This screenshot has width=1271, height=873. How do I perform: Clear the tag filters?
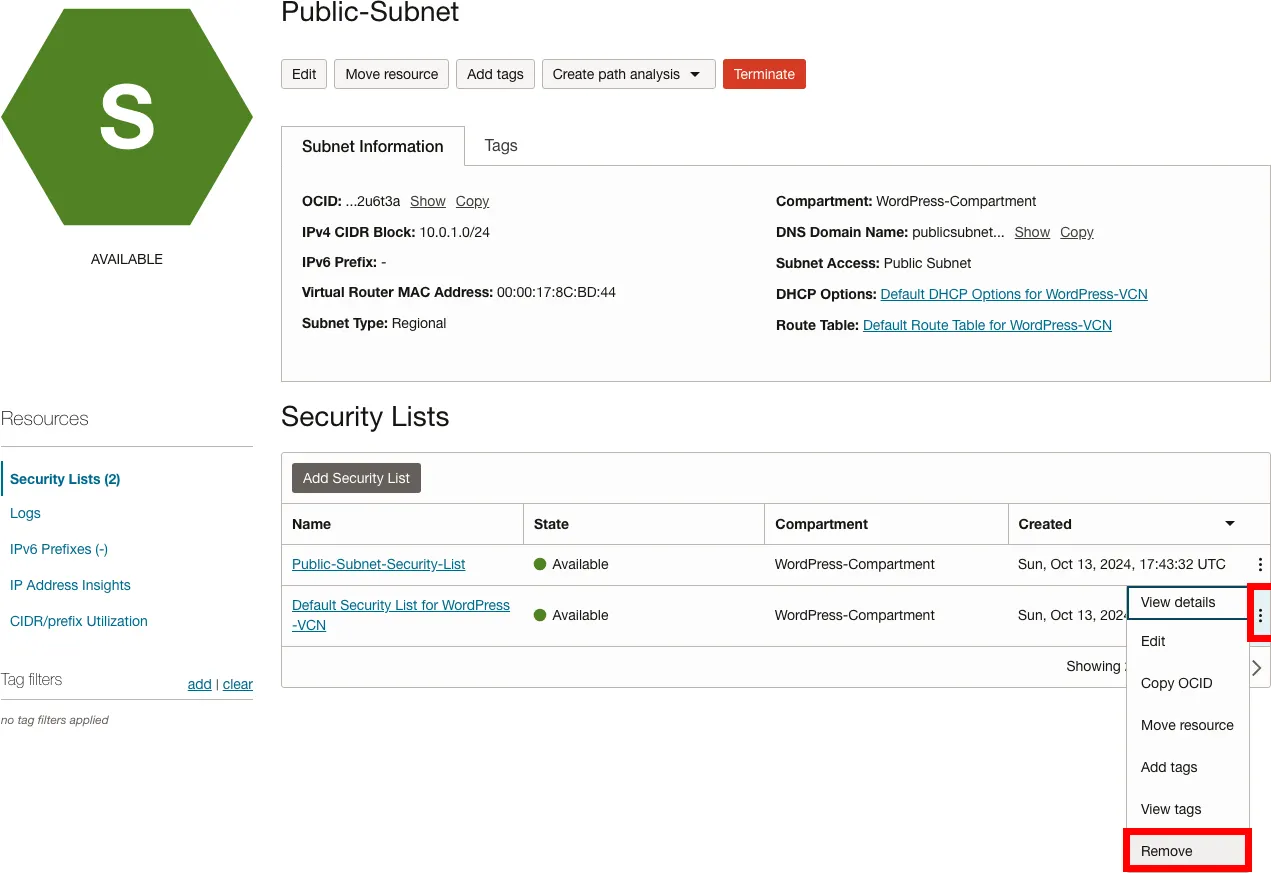pyautogui.click(x=238, y=684)
